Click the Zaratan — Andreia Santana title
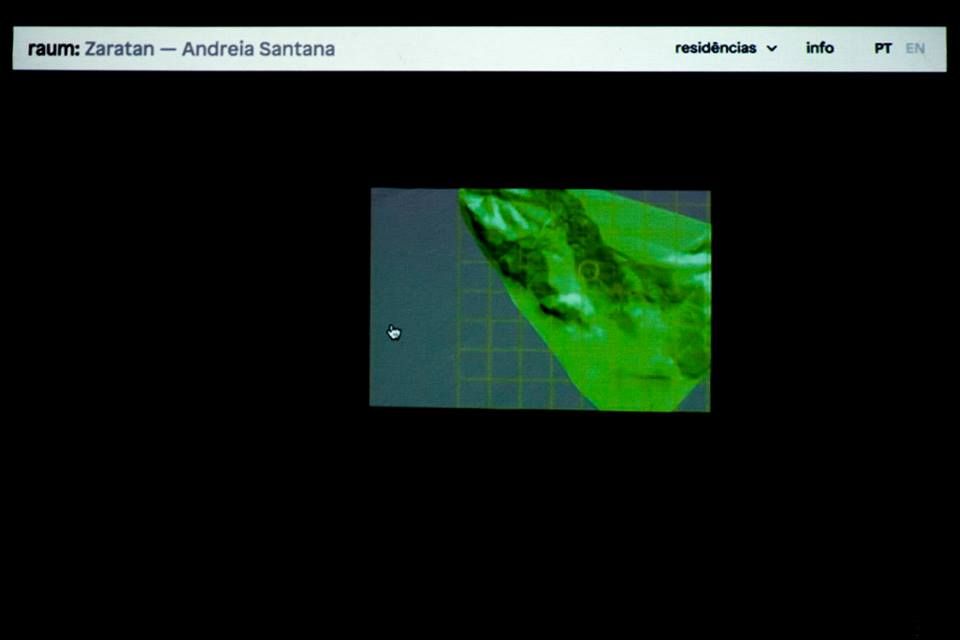The width and height of the screenshot is (960, 640). [209, 48]
